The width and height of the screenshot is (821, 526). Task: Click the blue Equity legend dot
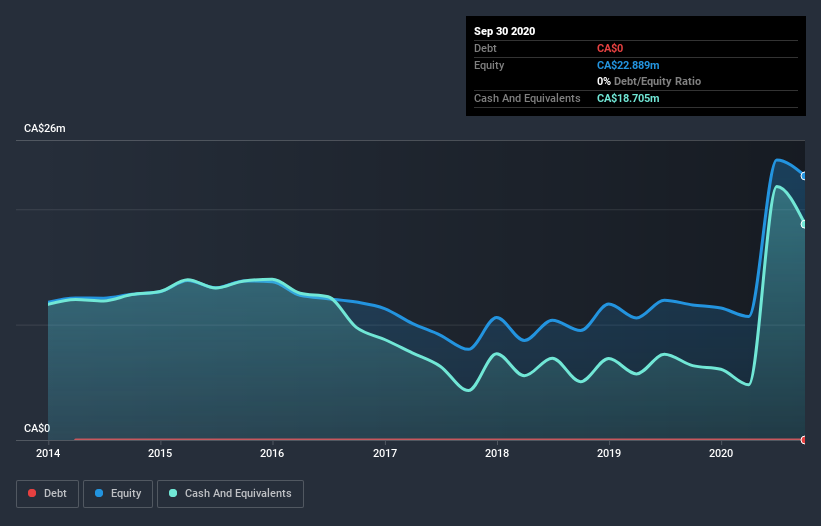click(x=99, y=493)
